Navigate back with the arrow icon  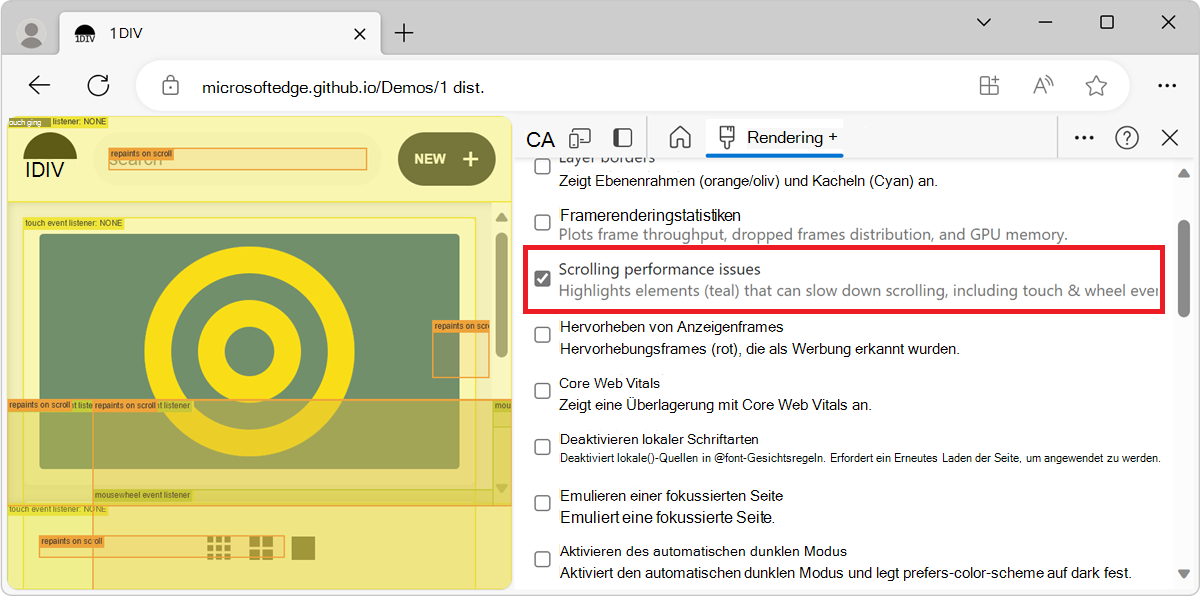pyautogui.click(x=39, y=85)
